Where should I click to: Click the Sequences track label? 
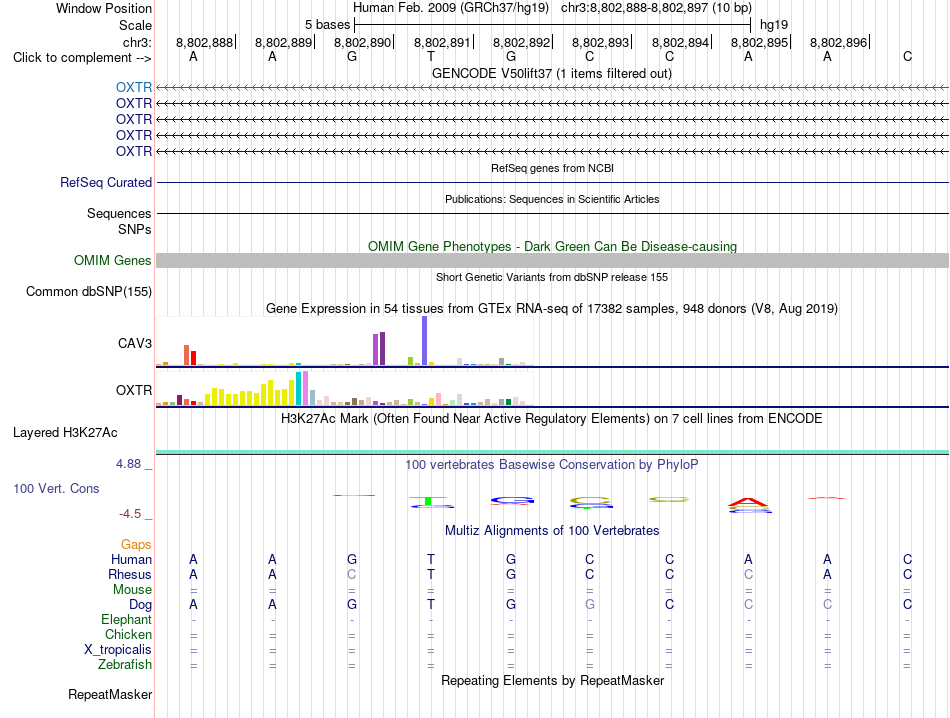point(119,213)
